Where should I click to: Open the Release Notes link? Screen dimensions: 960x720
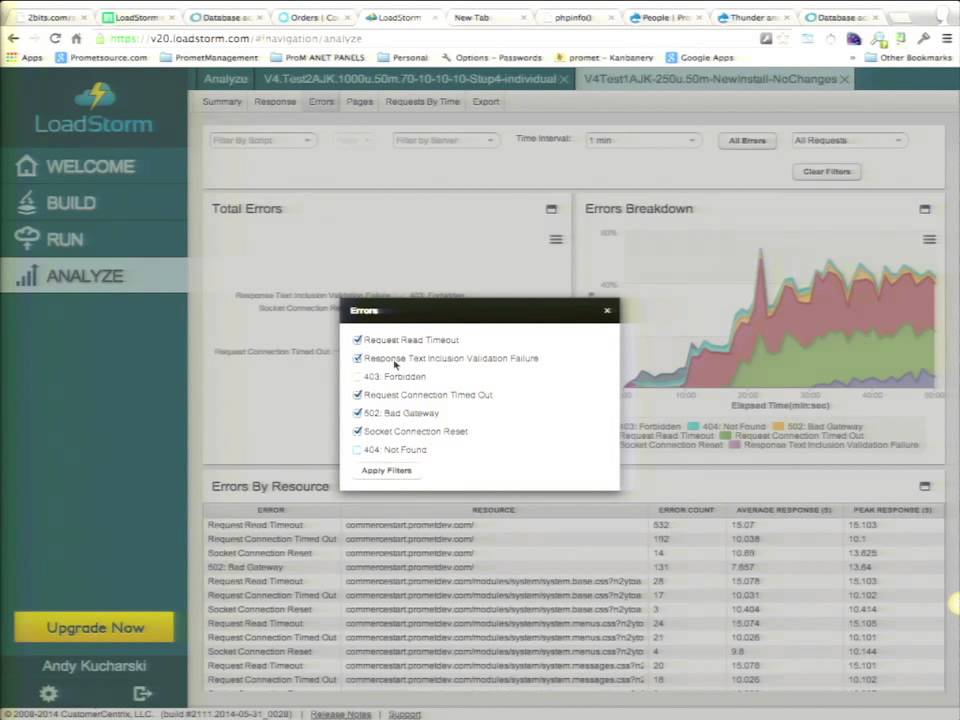(340, 714)
